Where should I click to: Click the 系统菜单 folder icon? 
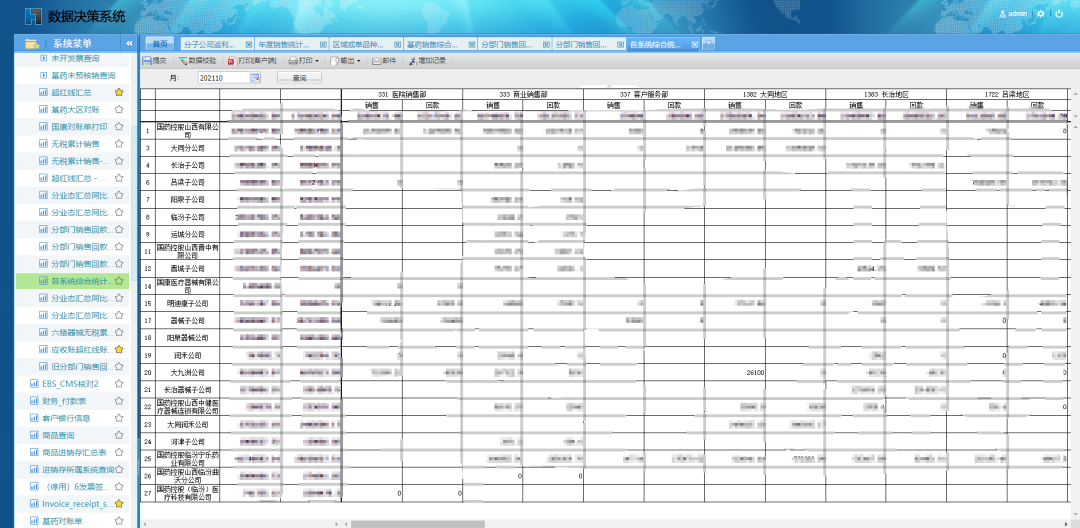32,43
